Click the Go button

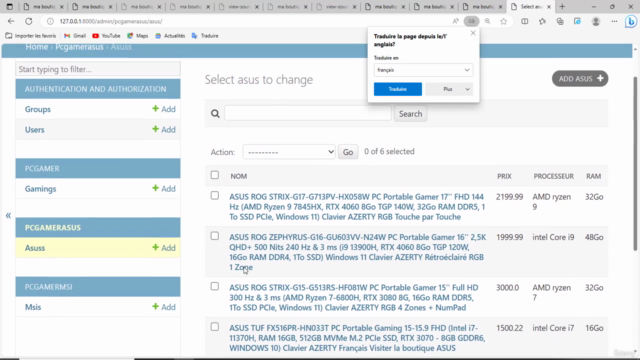click(x=348, y=152)
